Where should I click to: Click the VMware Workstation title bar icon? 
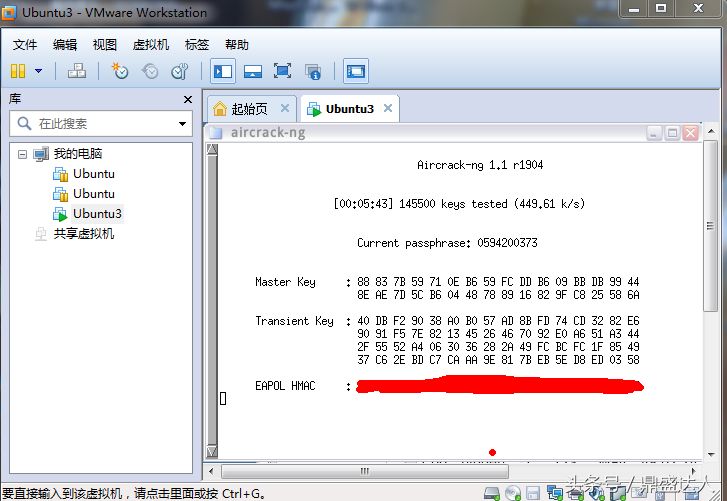point(9,13)
